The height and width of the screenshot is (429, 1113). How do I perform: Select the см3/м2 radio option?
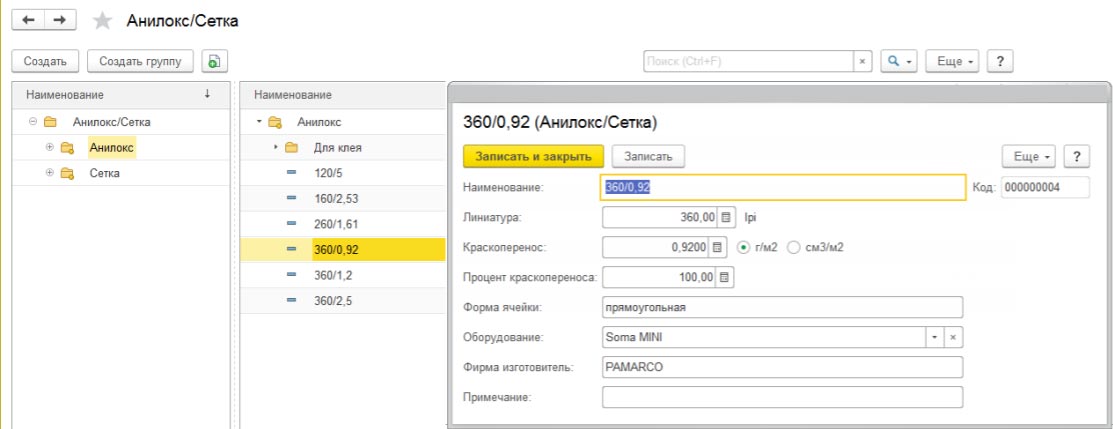tap(794, 247)
